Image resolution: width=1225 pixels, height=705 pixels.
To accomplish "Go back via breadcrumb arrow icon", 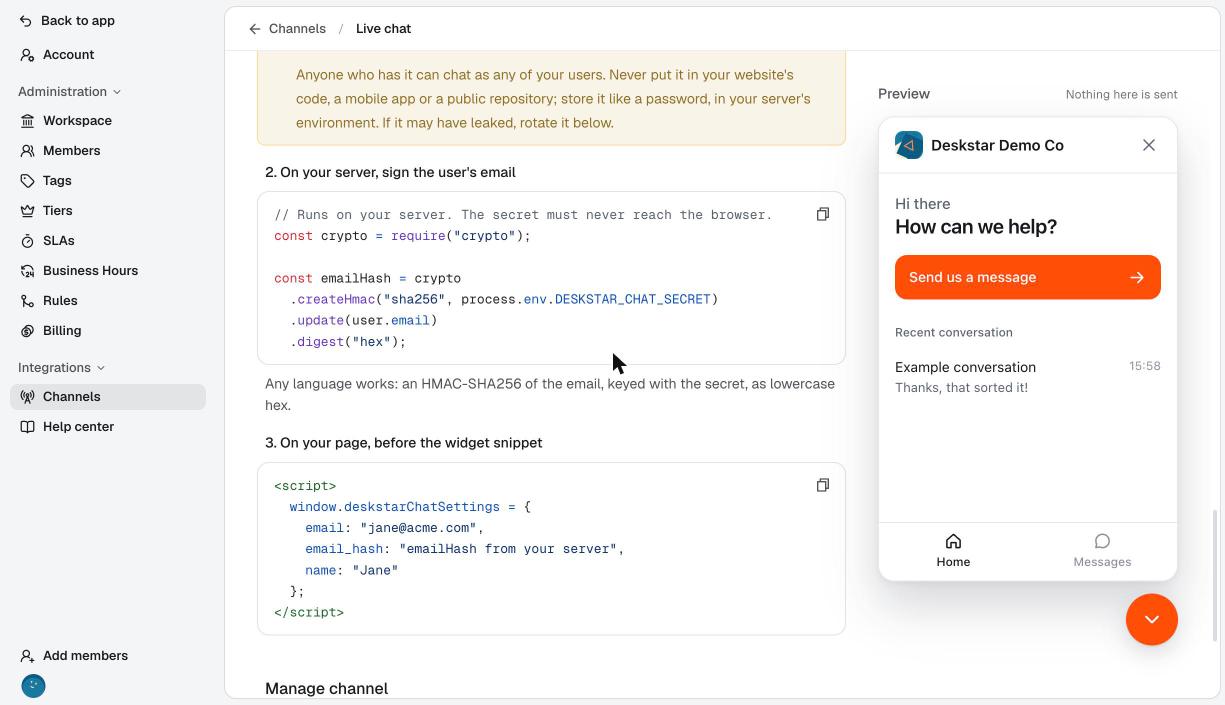I will 255,29.
